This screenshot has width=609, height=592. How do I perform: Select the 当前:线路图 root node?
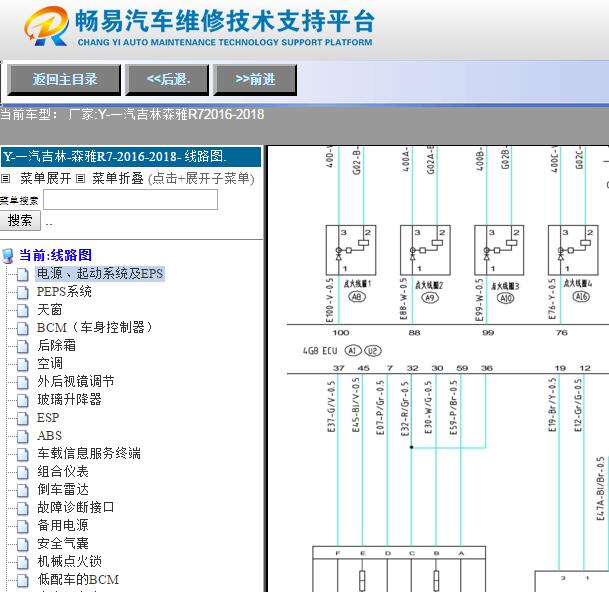tap(56, 255)
